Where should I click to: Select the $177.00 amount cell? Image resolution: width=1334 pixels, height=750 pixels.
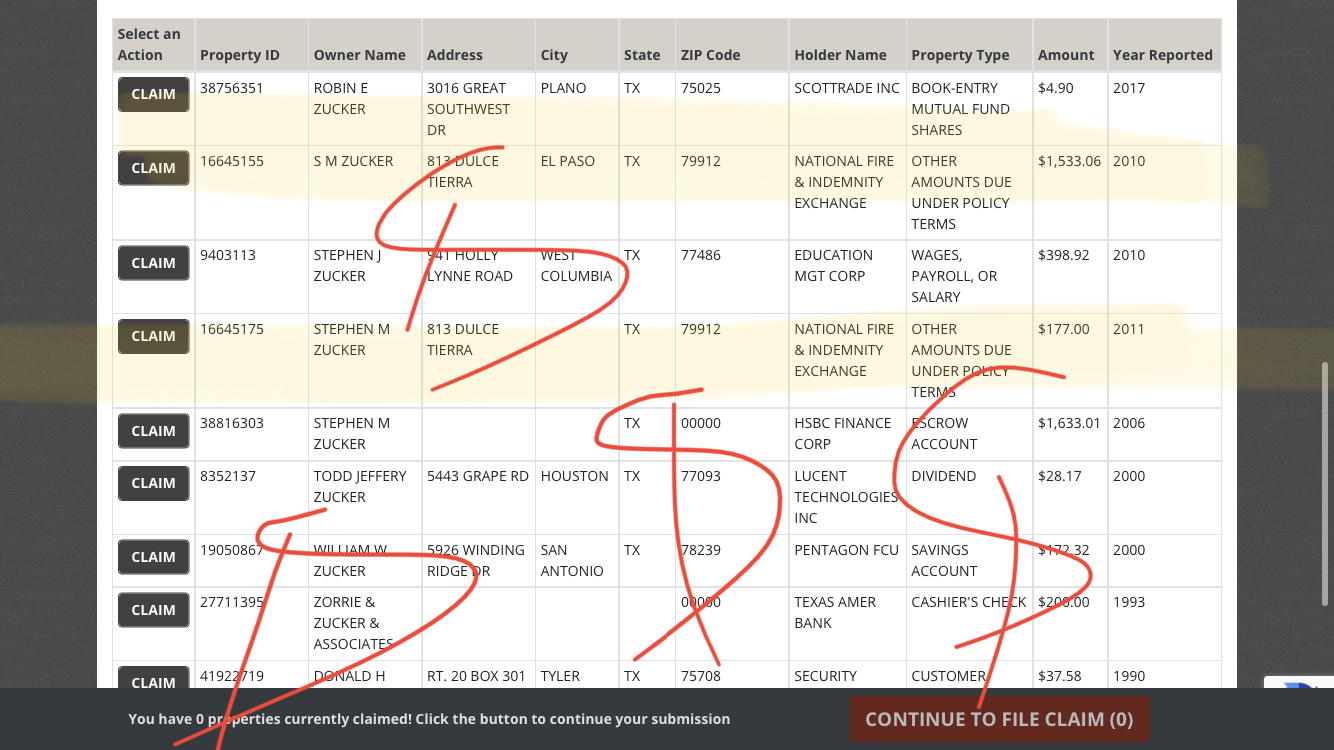[1064, 329]
